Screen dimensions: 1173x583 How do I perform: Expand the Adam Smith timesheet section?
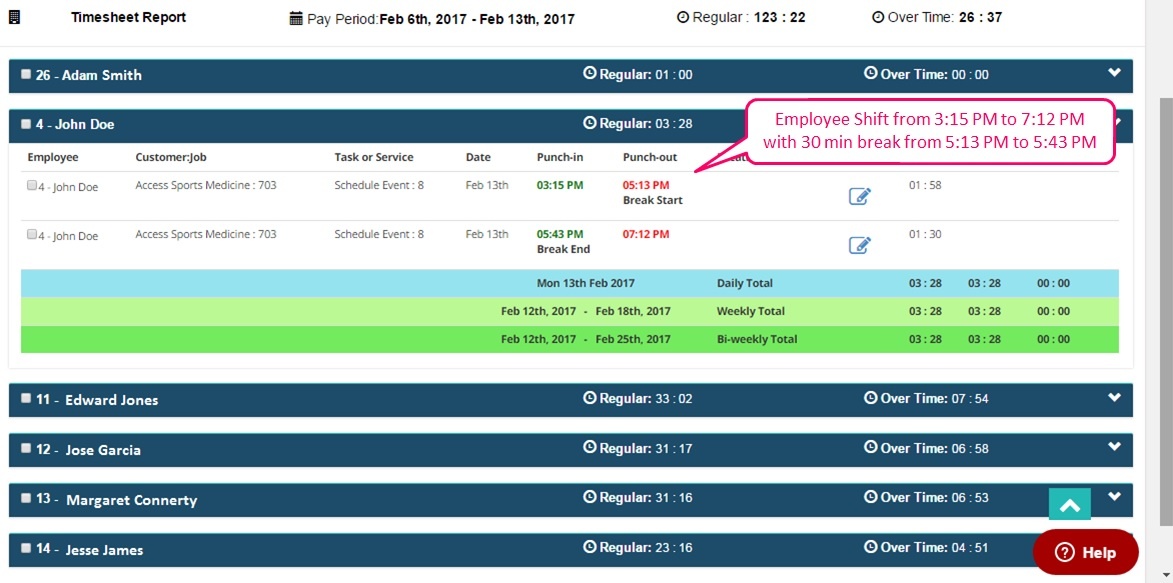[x=1115, y=73]
